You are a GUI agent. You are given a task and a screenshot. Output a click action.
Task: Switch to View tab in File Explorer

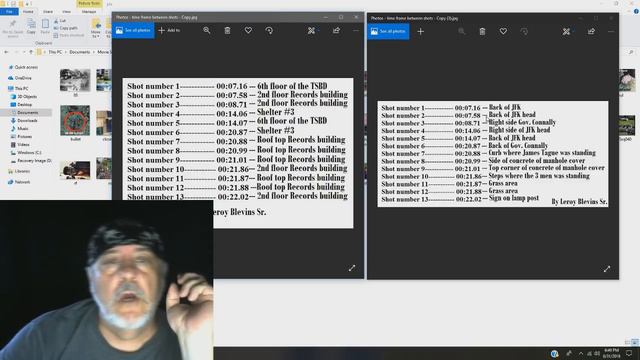click(x=66, y=11)
